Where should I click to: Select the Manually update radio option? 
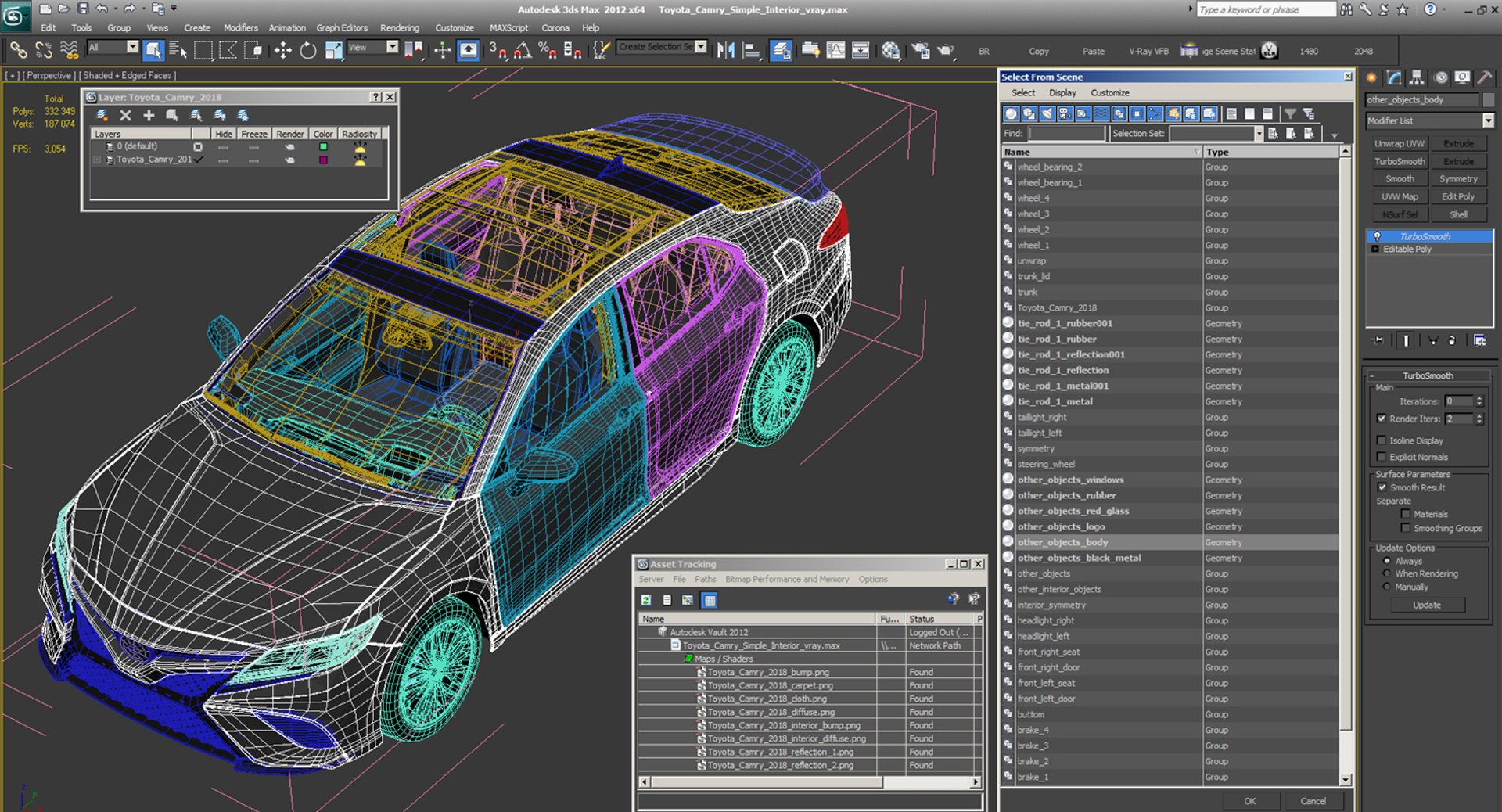coord(1387,587)
